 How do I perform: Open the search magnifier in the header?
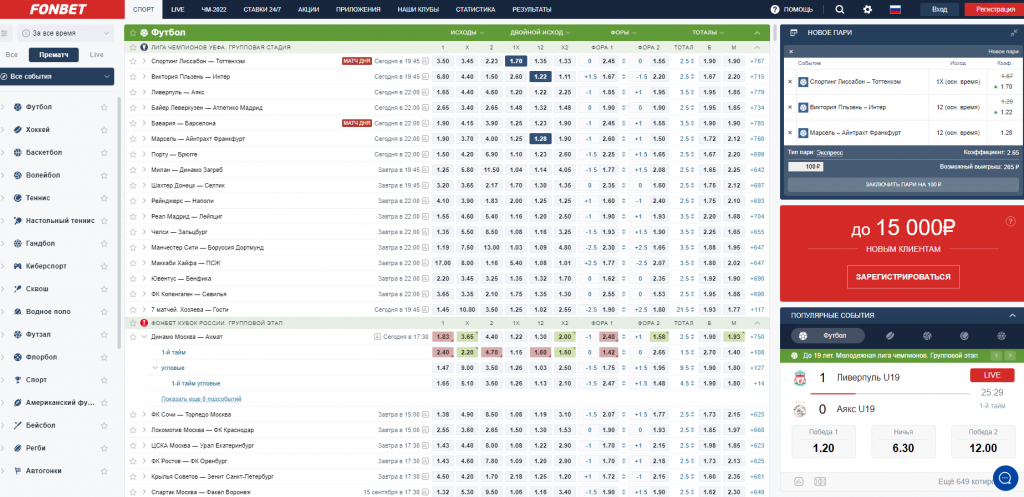click(839, 9)
